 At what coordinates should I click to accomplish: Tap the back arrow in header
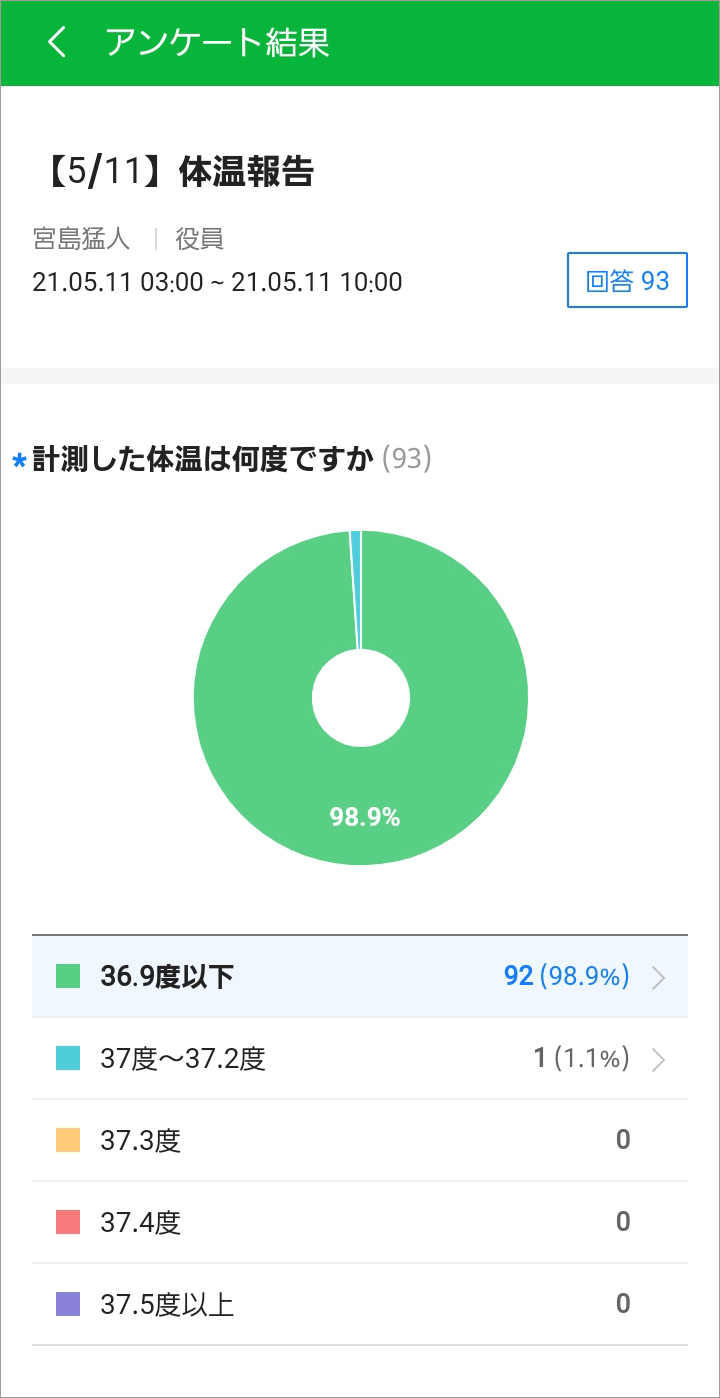click(57, 43)
